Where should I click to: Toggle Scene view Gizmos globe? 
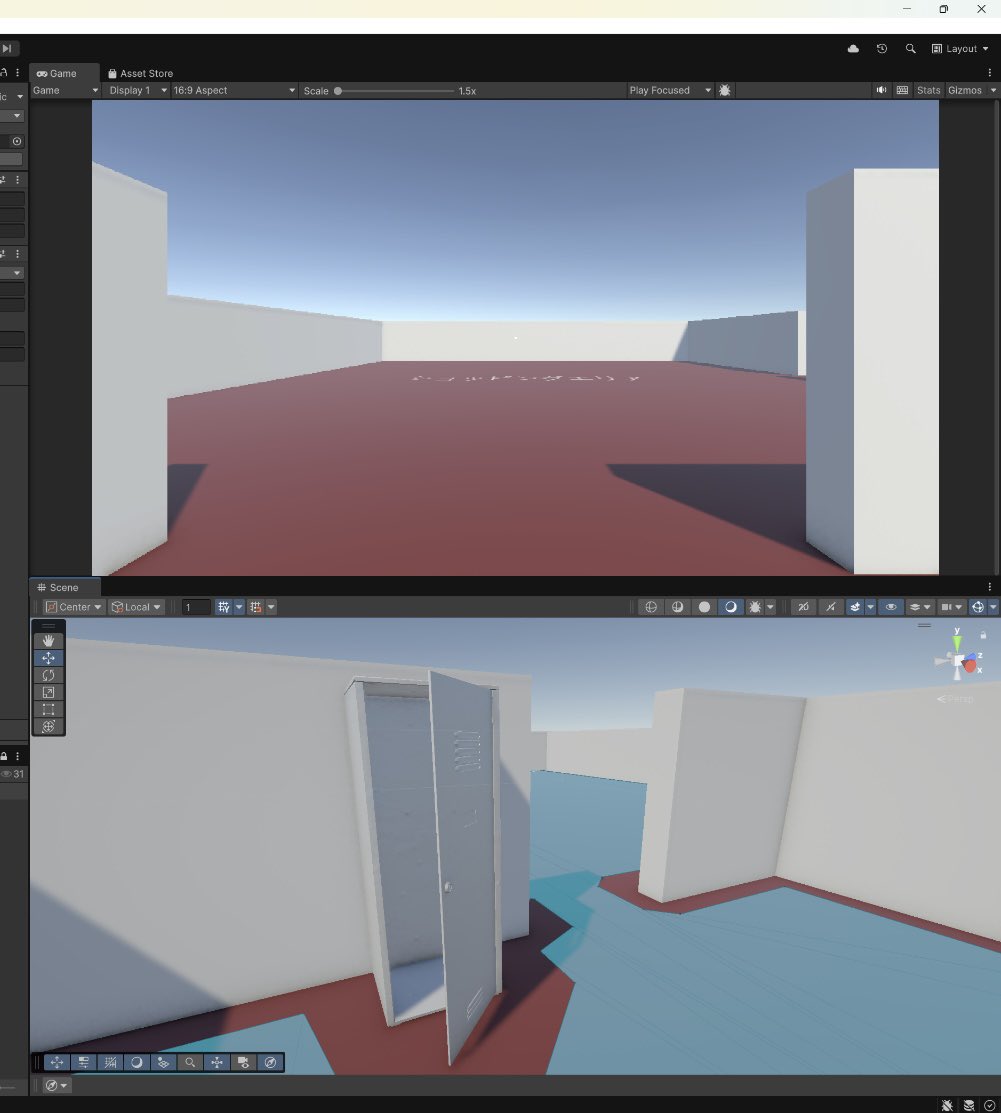pos(978,607)
